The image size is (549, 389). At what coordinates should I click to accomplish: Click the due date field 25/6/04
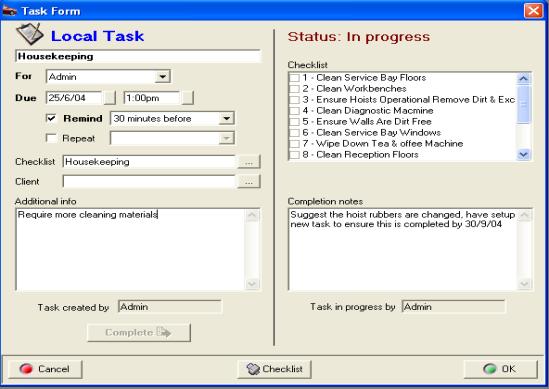74,98
